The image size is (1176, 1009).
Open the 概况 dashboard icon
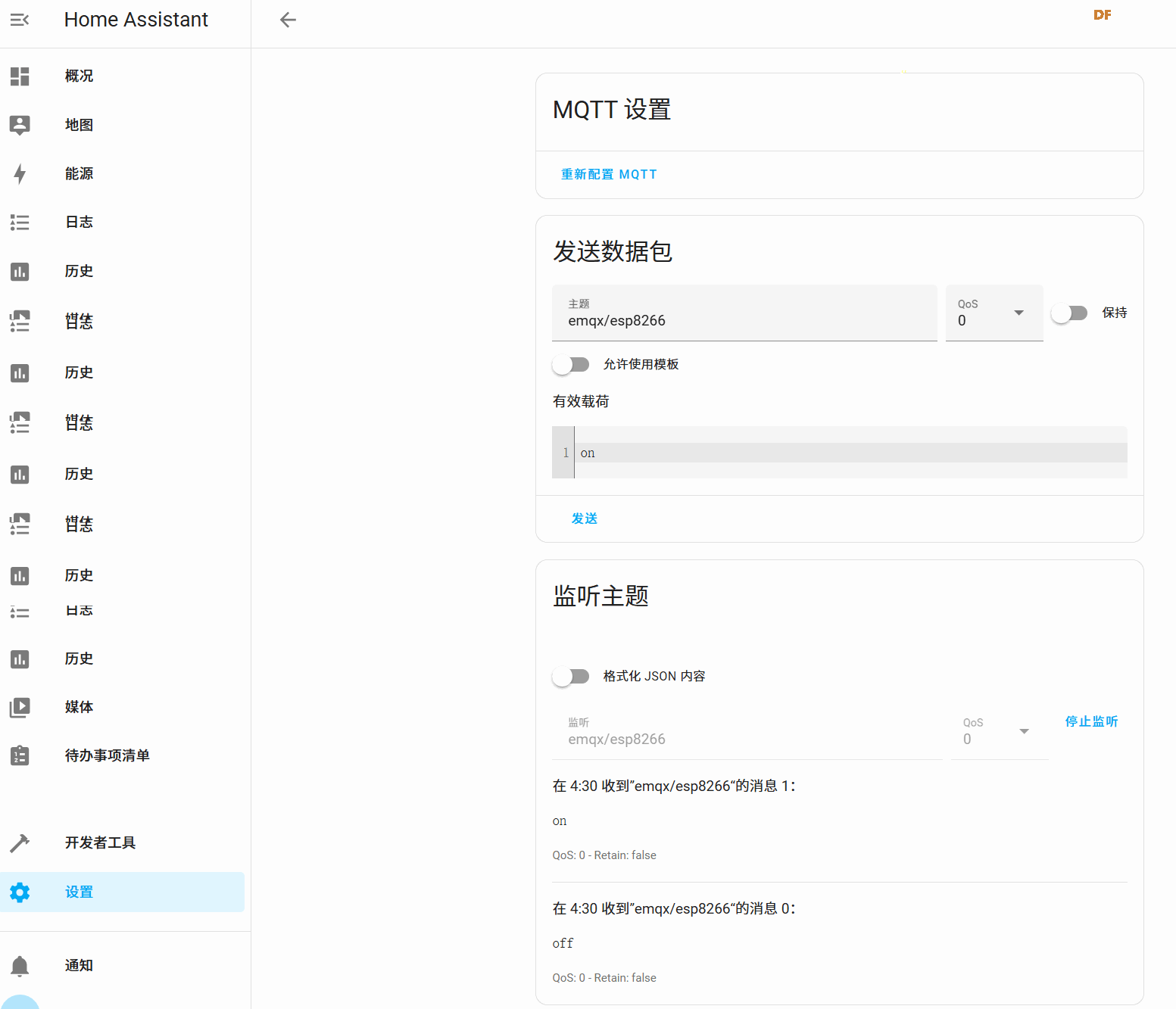click(x=20, y=76)
